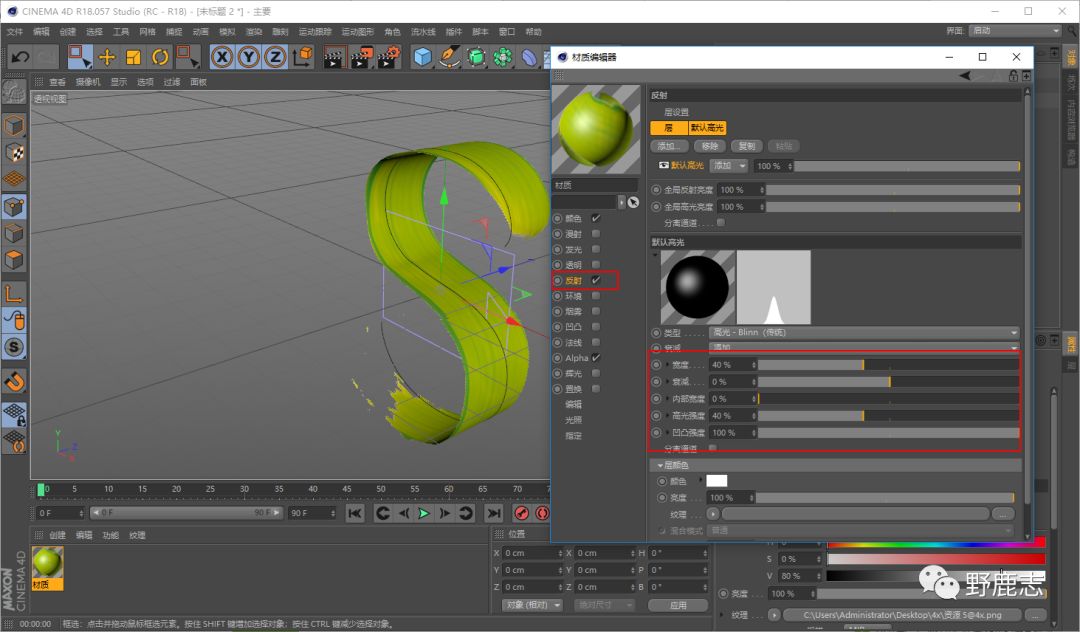Enable the 透明 channel checkbox
This screenshot has height=632, width=1080.
click(596, 265)
